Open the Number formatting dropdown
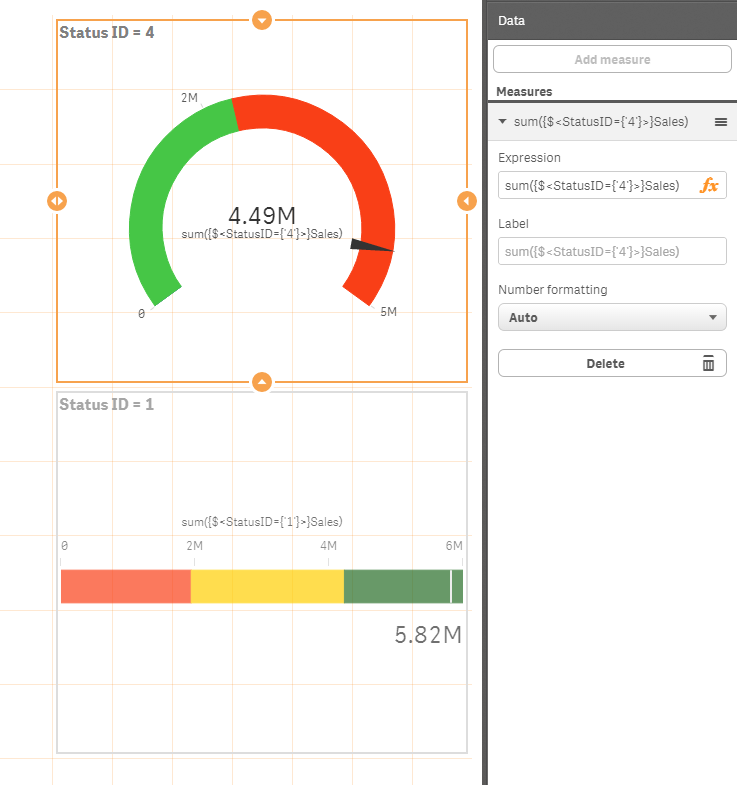 (x=612, y=317)
